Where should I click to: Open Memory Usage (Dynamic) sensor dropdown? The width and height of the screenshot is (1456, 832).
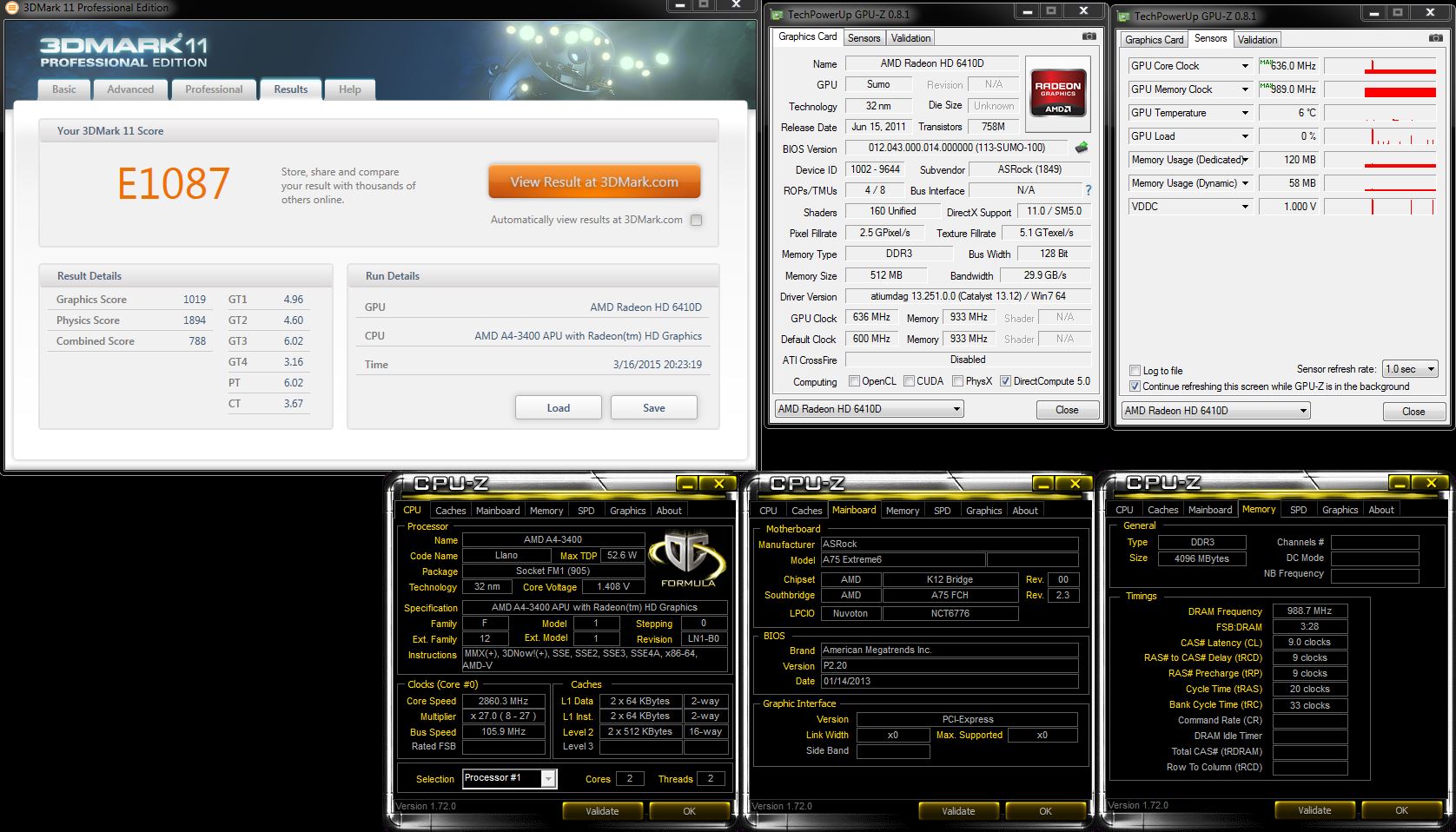pyautogui.click(x=1244, y=183)
